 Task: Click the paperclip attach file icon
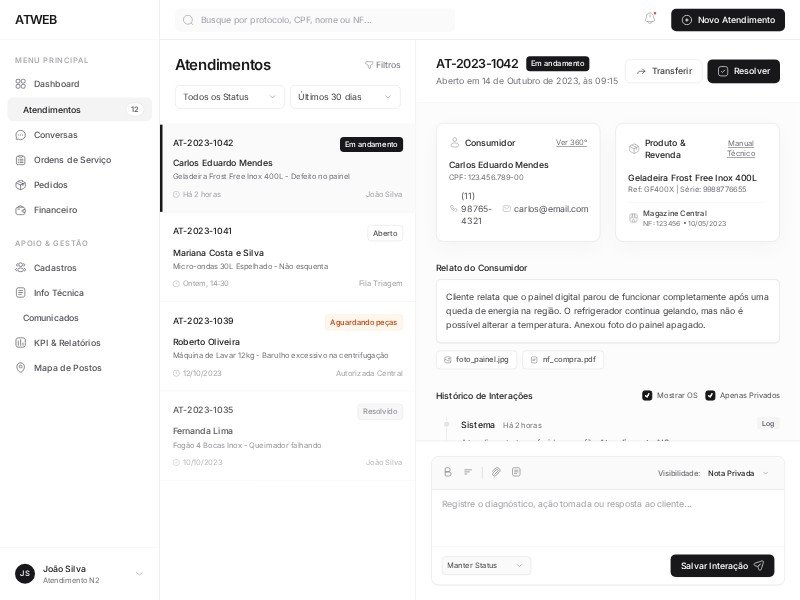(495, 472)
